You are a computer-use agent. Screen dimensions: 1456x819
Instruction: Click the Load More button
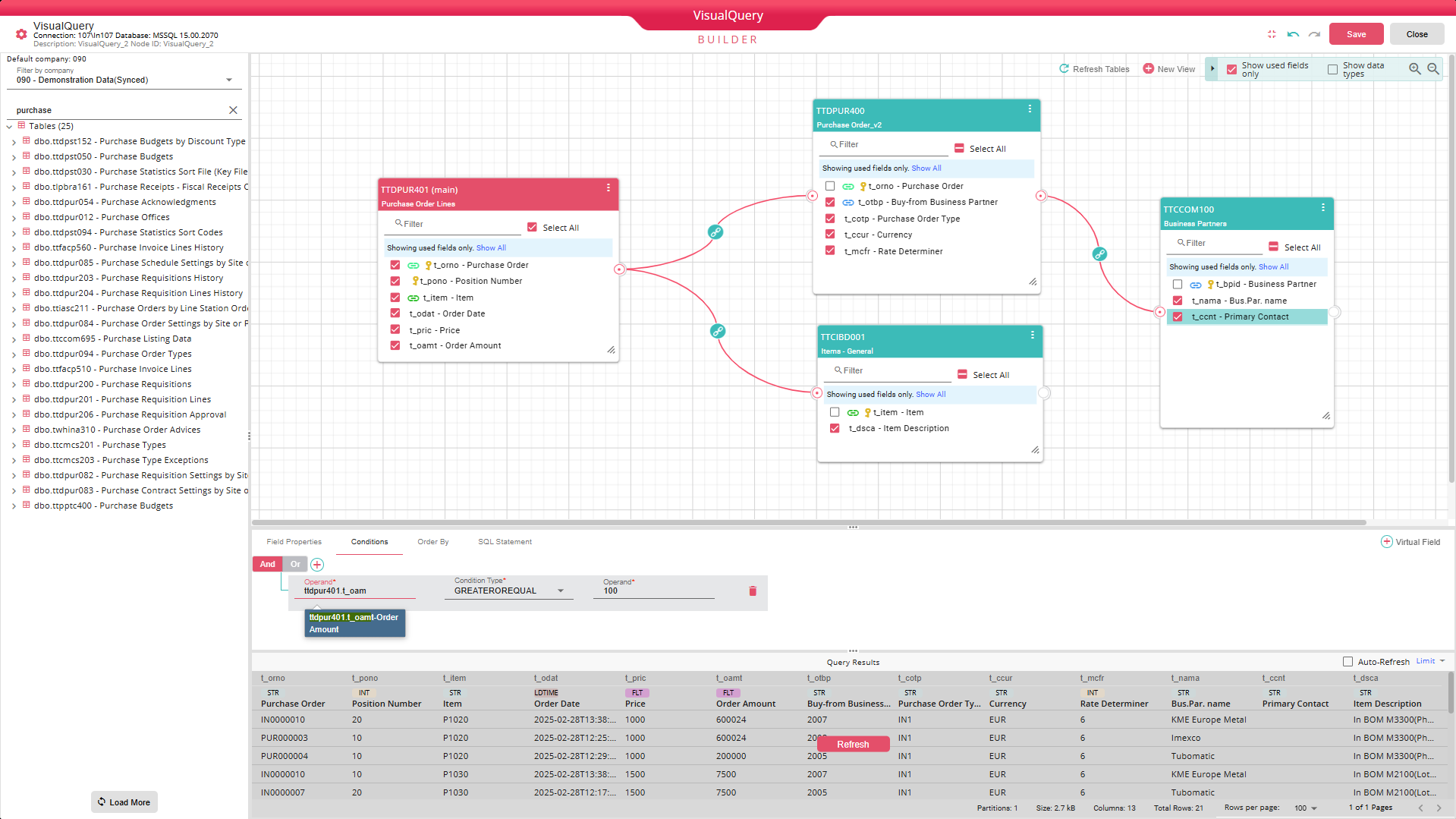(x=124, y=802)
